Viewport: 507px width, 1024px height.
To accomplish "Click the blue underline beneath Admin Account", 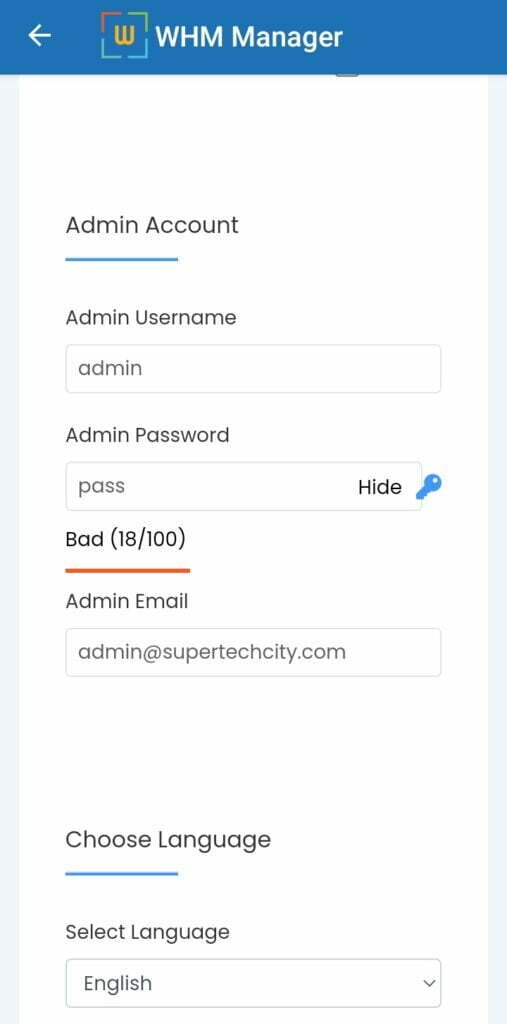I will pyautogui.click(x=122, y=259).
